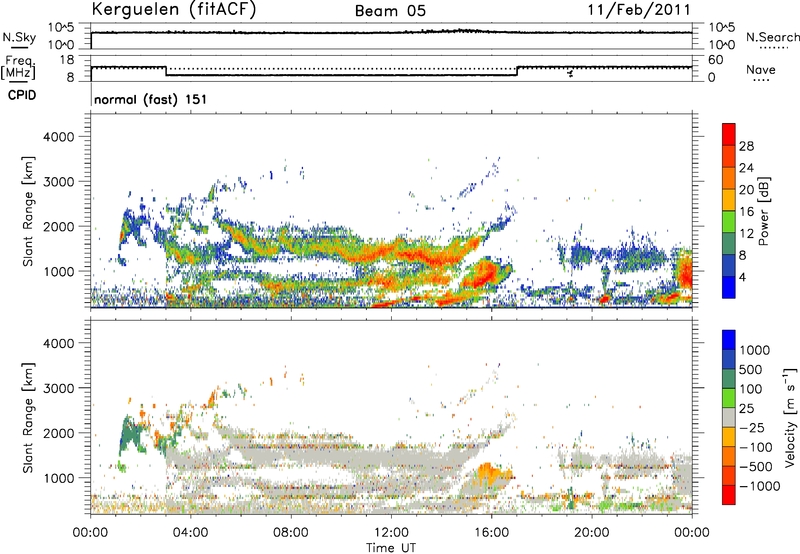Click the date '11/Feb/2011'
Image resolution: width=800 pixels, height=554 pixels.
click(639, 10)
